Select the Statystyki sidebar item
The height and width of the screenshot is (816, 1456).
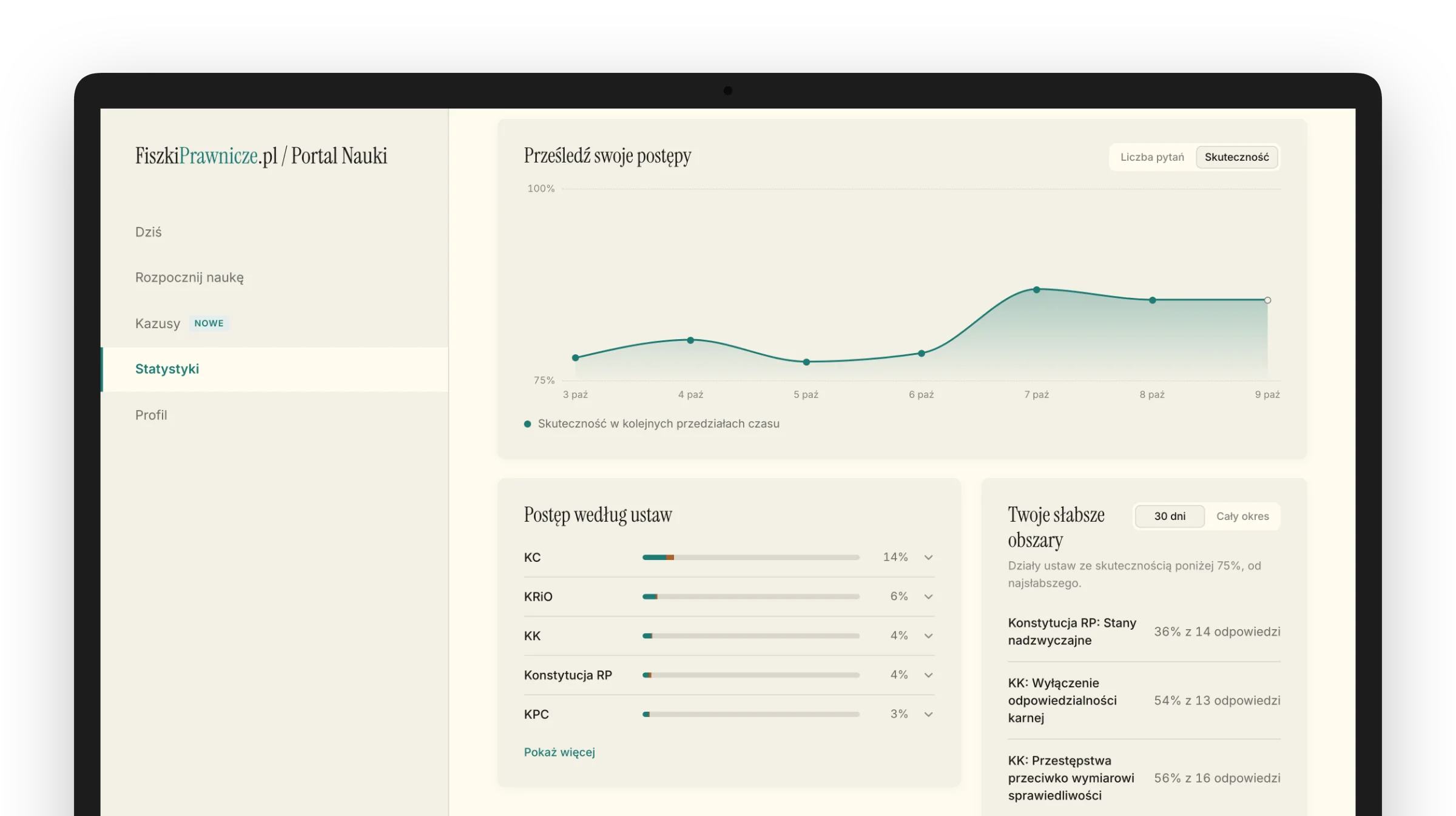274,369
